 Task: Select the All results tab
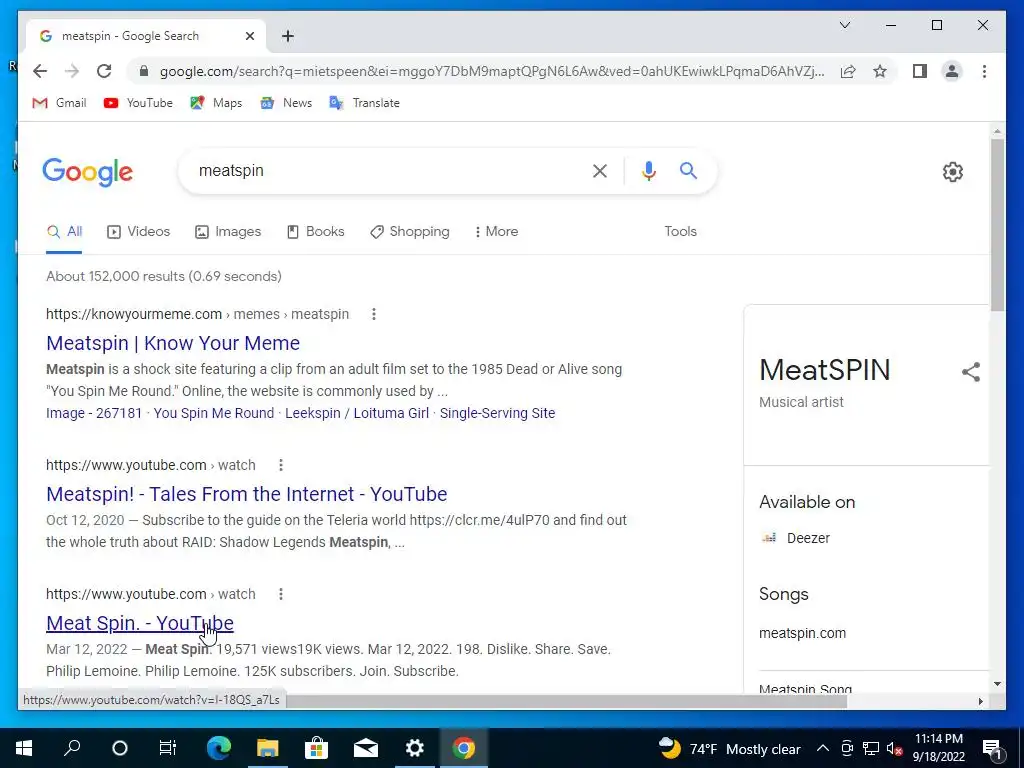(65, 231)
